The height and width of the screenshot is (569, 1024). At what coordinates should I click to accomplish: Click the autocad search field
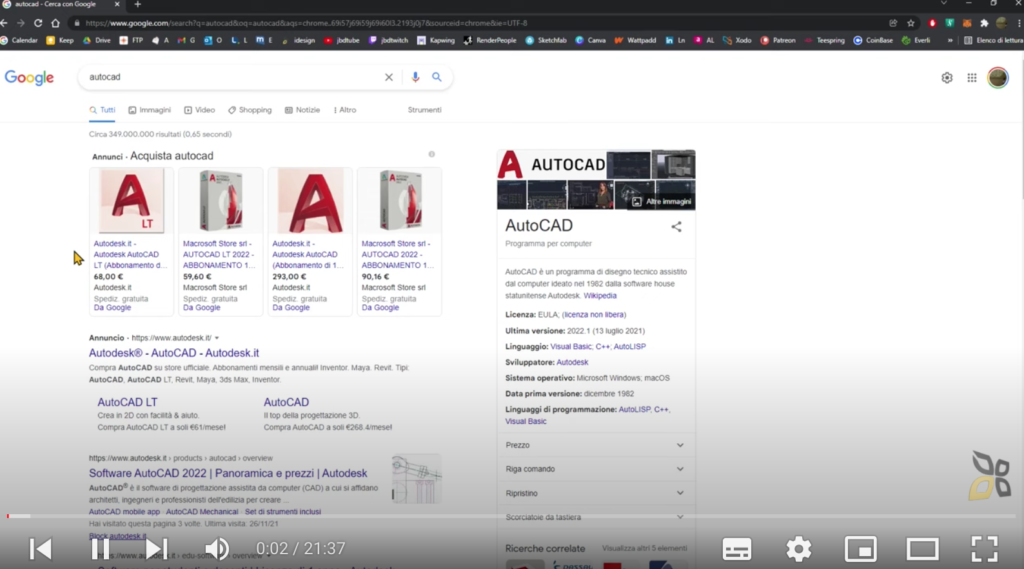tap(232, 77)
